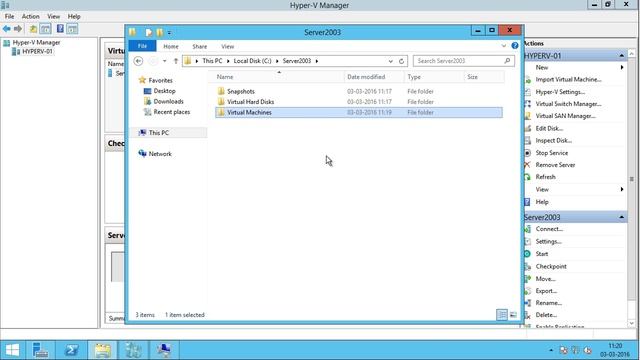Open Server Manager from the taskbar
Image resolution: width=640 pixels, height=360 pixels.
pos(40,350)
